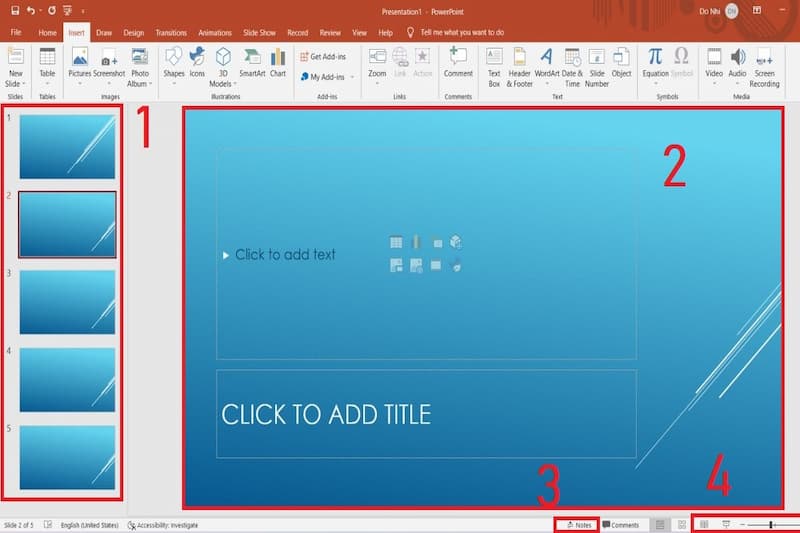Switch to the Home tab

pyautogui.click(x=47, y=33)
